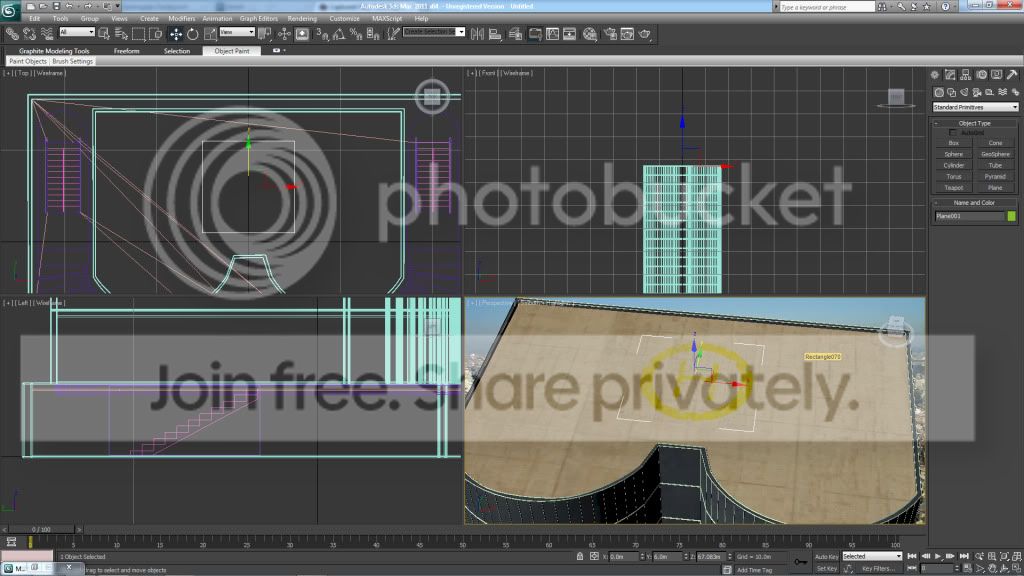Select the Link tool in main toolbar
The height and width of the screenshot is (576, 1024).
click(12, 34)
